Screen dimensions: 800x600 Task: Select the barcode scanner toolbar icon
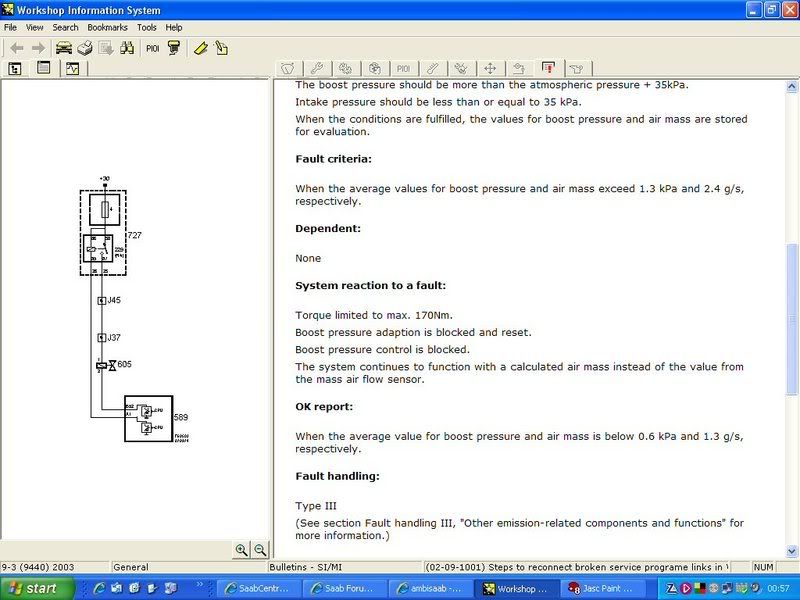pos(174,48)
